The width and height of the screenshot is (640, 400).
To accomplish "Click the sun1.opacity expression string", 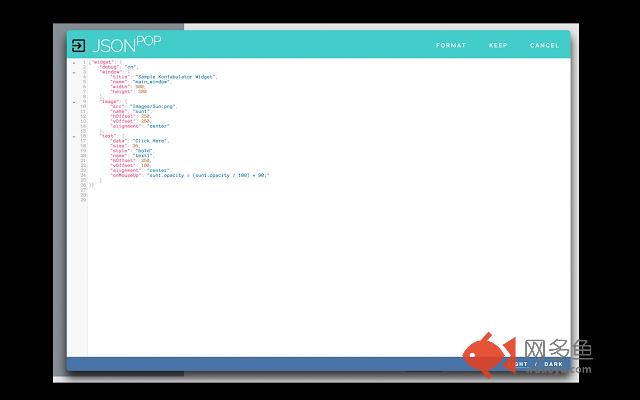I will point(208,175).
